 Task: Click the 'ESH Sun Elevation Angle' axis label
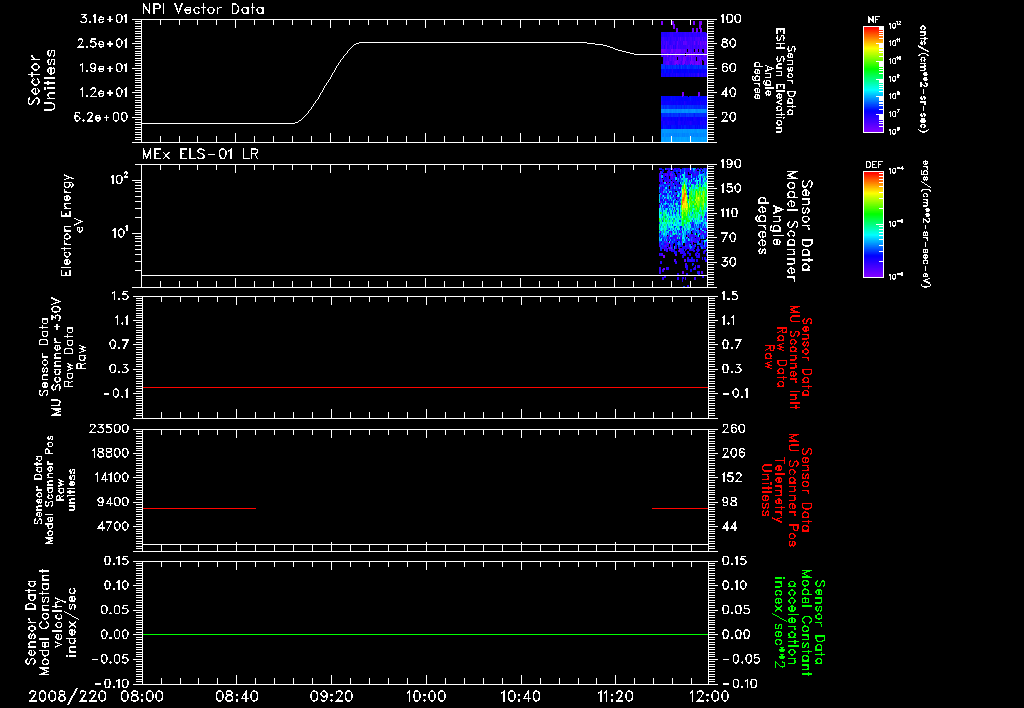click(x=774, y=80)
